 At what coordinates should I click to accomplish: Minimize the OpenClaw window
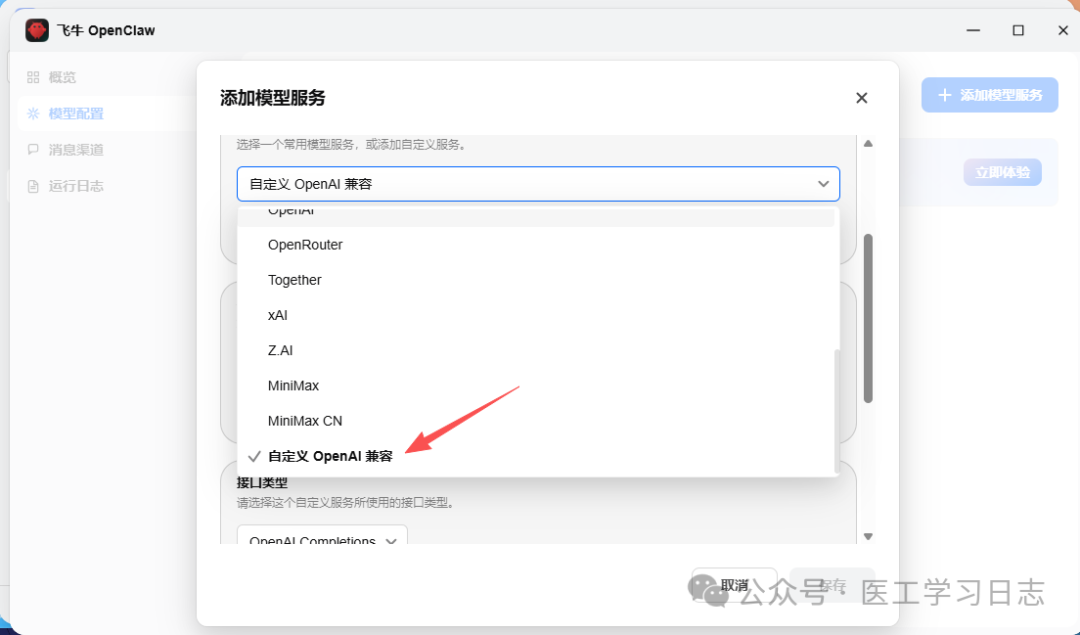(x=973, y=30)
